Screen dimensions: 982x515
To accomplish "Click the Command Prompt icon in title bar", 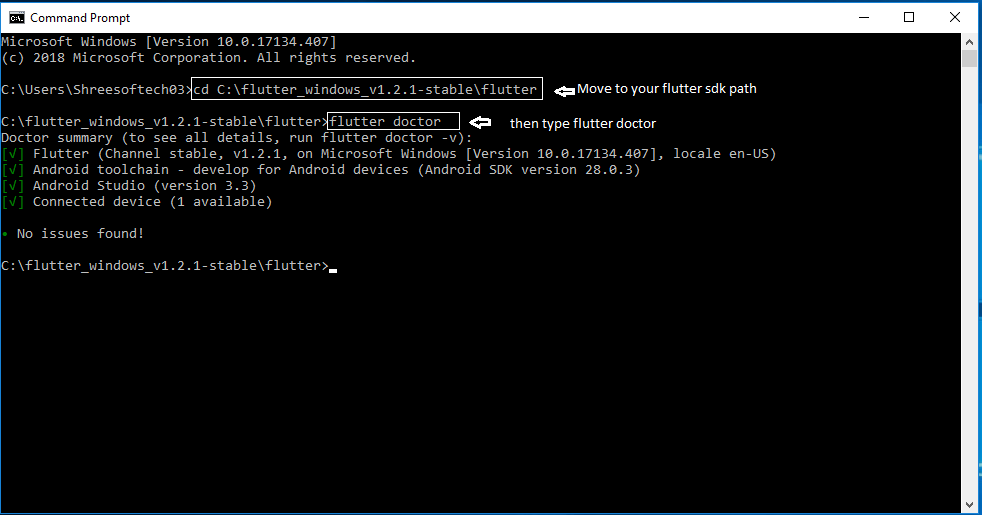I will pos(17,17).
